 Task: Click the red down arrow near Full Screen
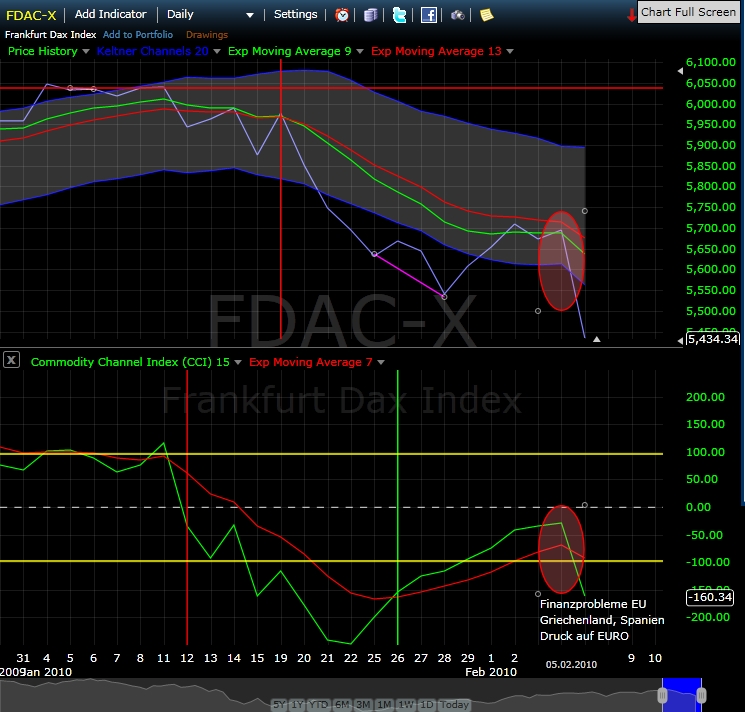click(x=631, y=16)
